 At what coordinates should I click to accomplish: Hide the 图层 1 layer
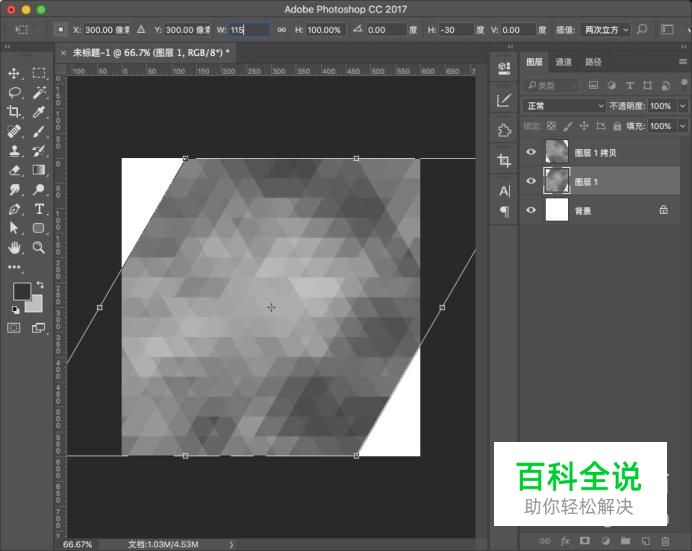click(x=531, y=181)
